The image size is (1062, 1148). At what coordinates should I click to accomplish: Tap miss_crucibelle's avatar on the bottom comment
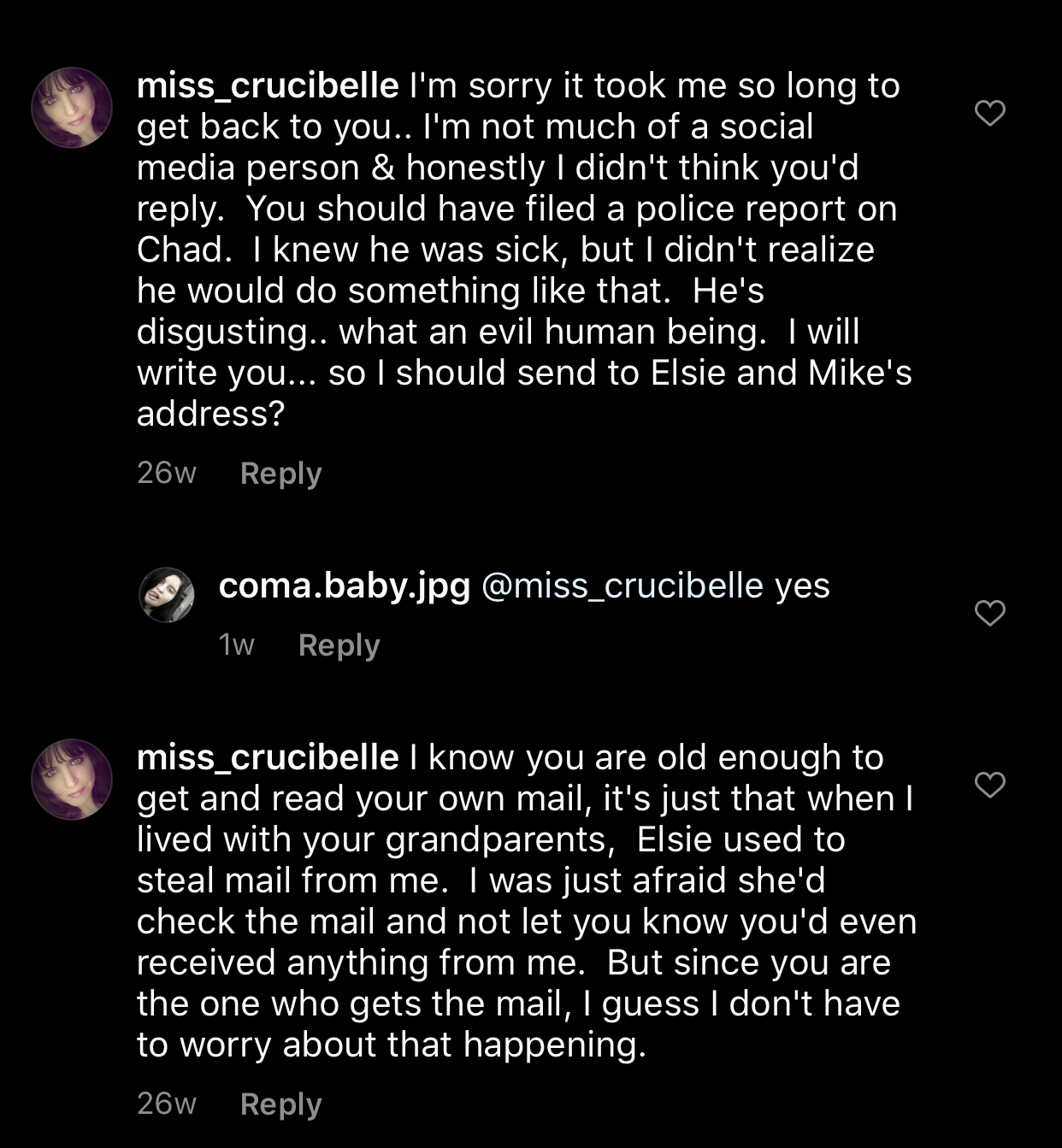click(72, 780)
